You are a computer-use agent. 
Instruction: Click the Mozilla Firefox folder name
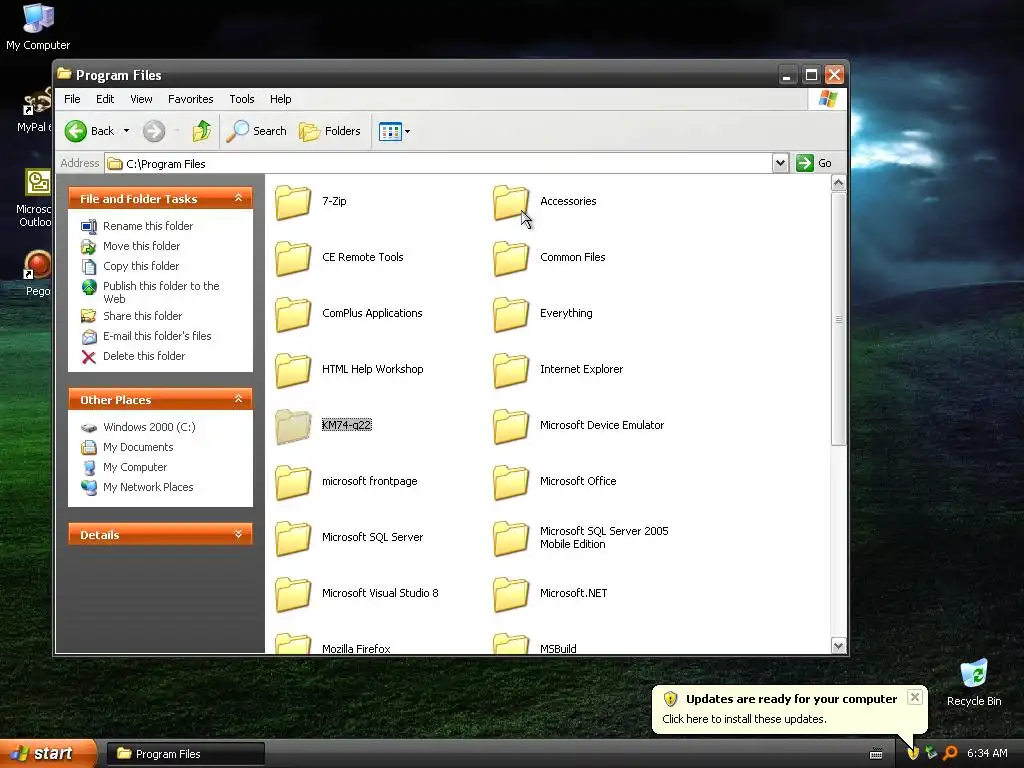(x=356, y=648)
